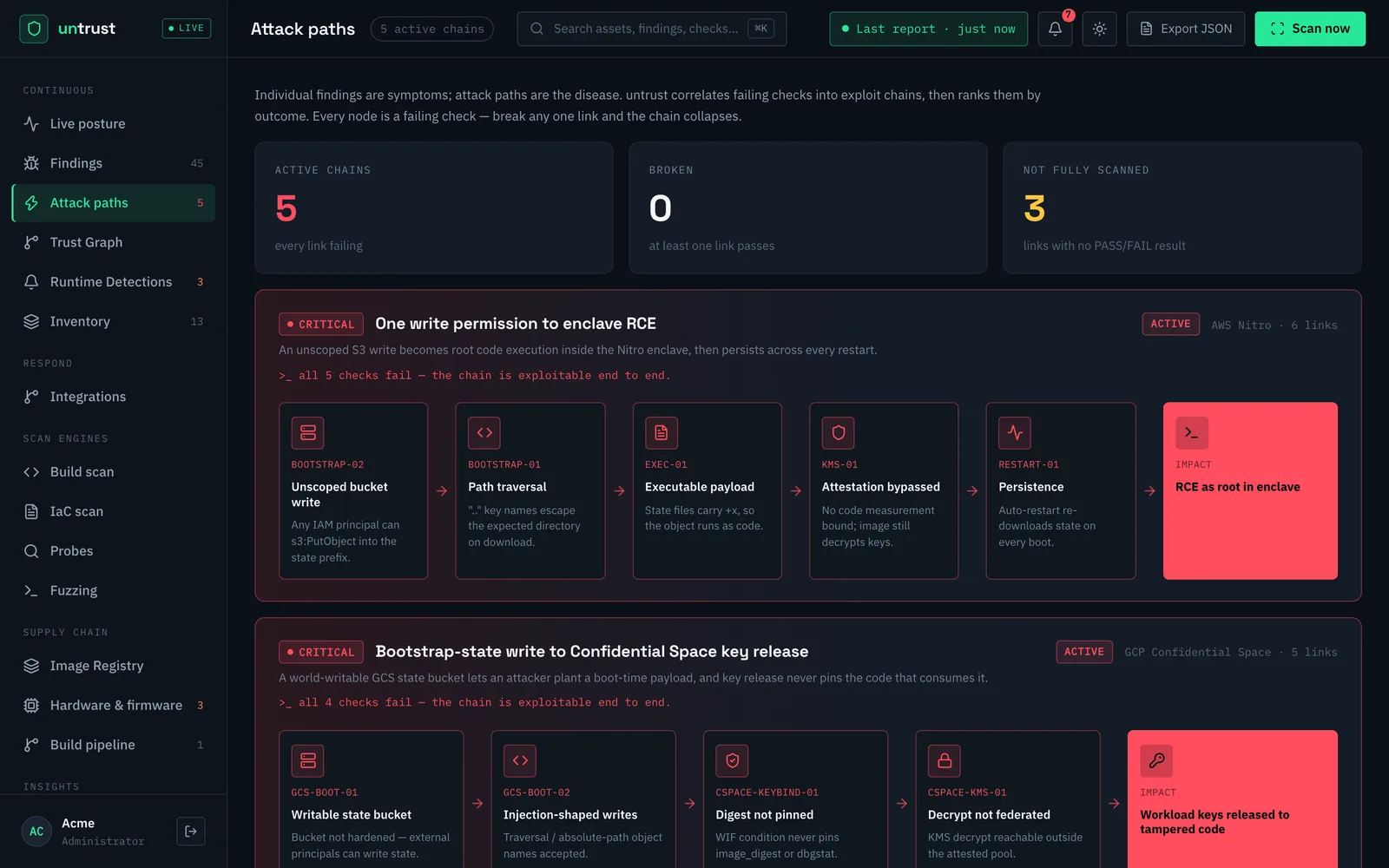Open Trust Graph in the sidebar
Image resolution: width=1389 pixels, height=868 pixels.
[114, 242]
